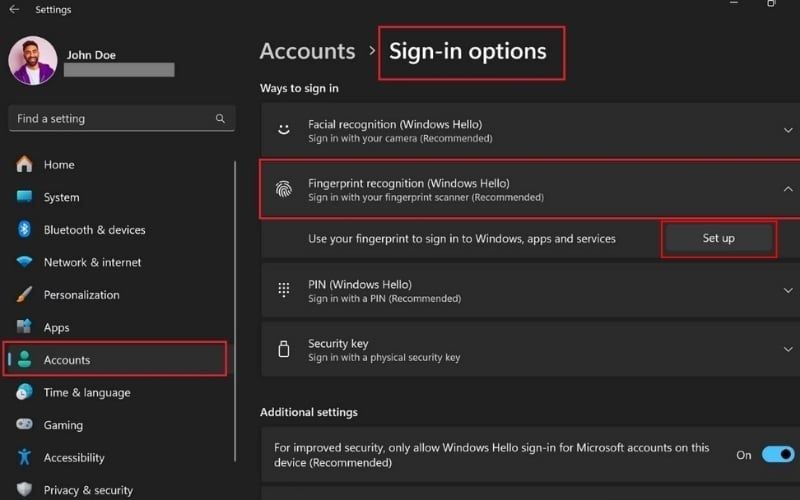Click Set up button for fingerprint

[x=718, y=239]
